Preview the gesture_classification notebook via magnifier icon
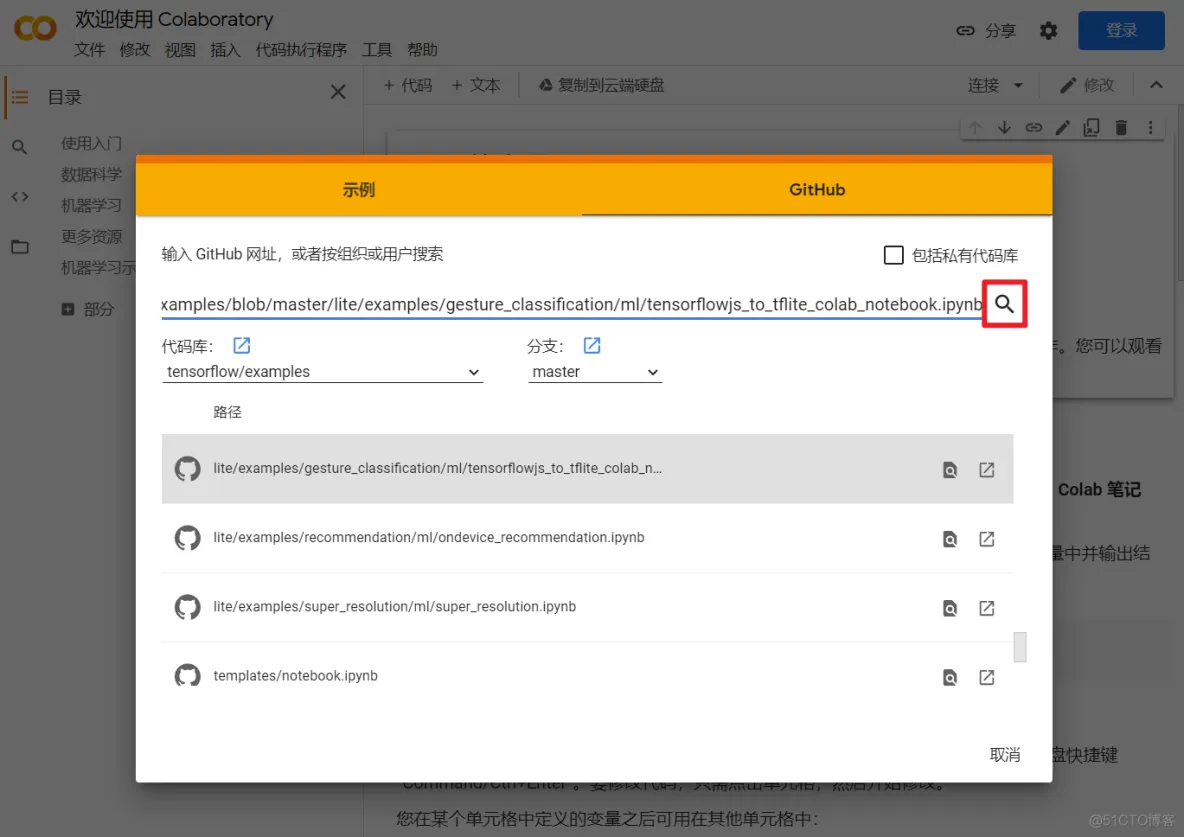 coord(950,470)
